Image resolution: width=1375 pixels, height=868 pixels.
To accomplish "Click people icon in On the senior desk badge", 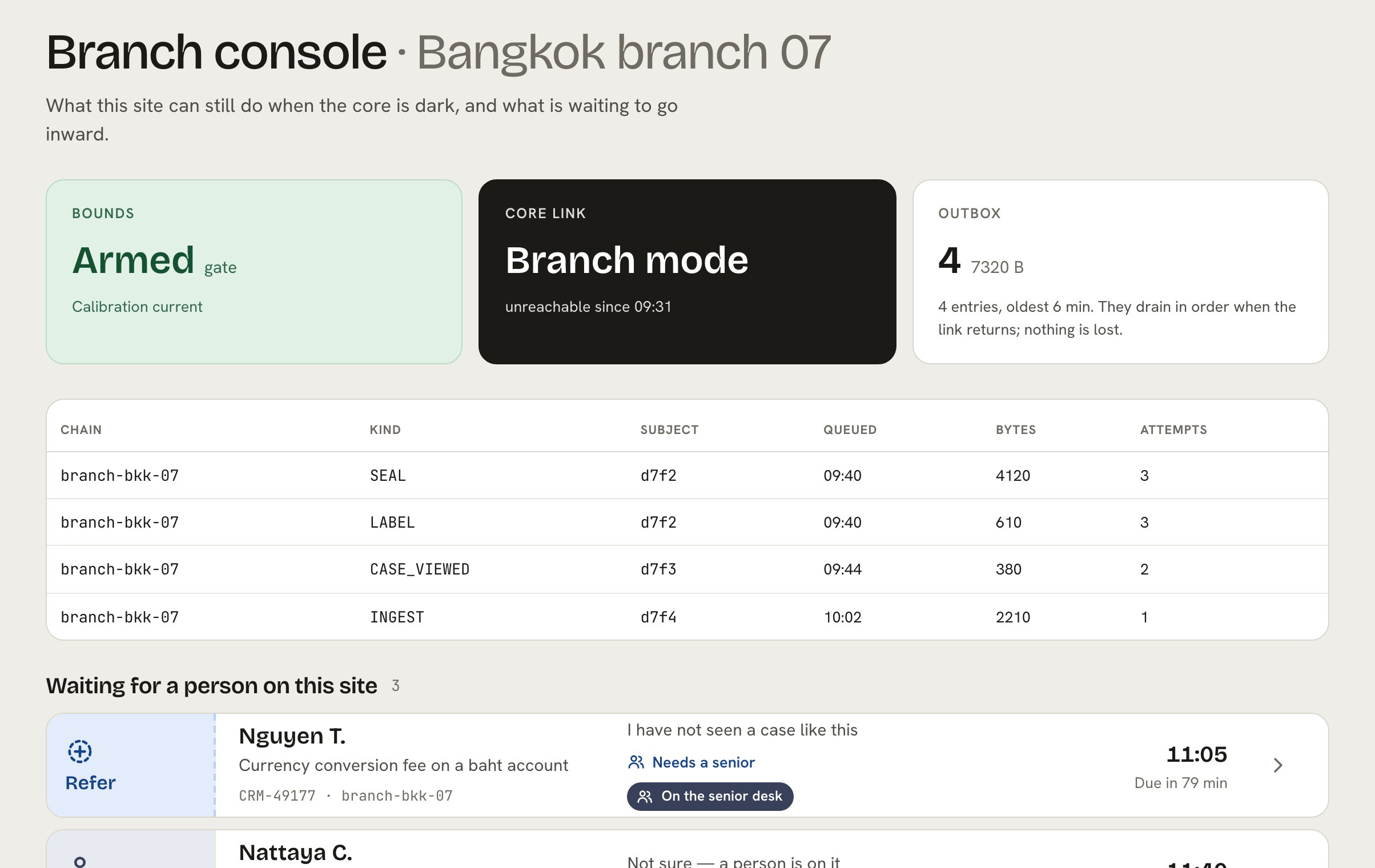I will [x=645, y=796].
